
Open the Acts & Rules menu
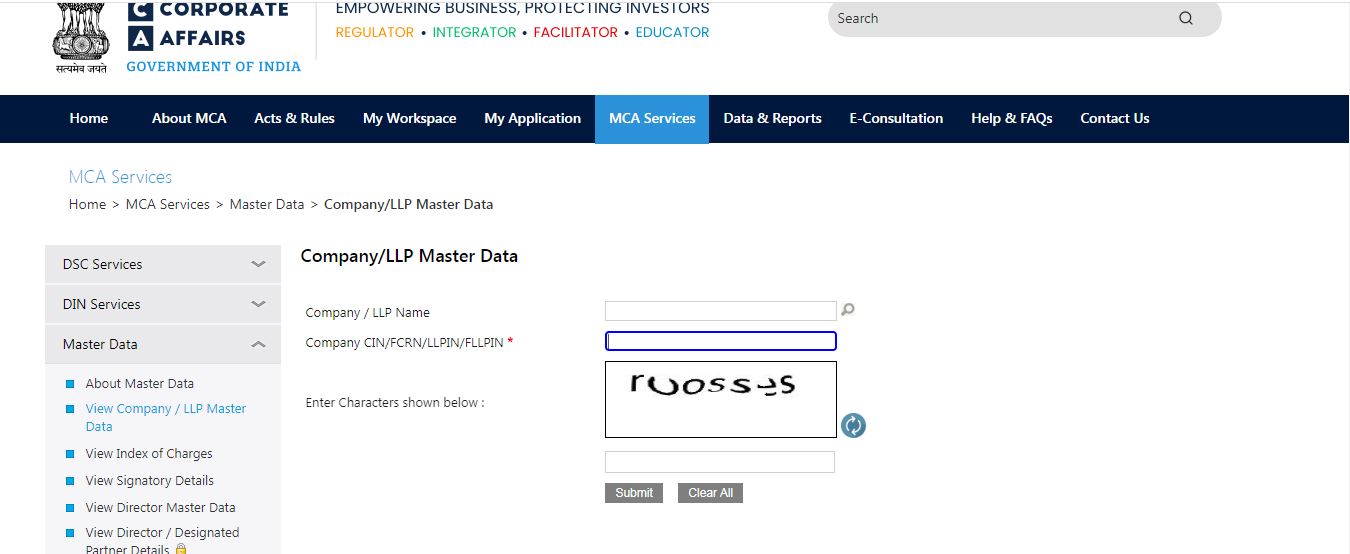click(x=294, y=118)
